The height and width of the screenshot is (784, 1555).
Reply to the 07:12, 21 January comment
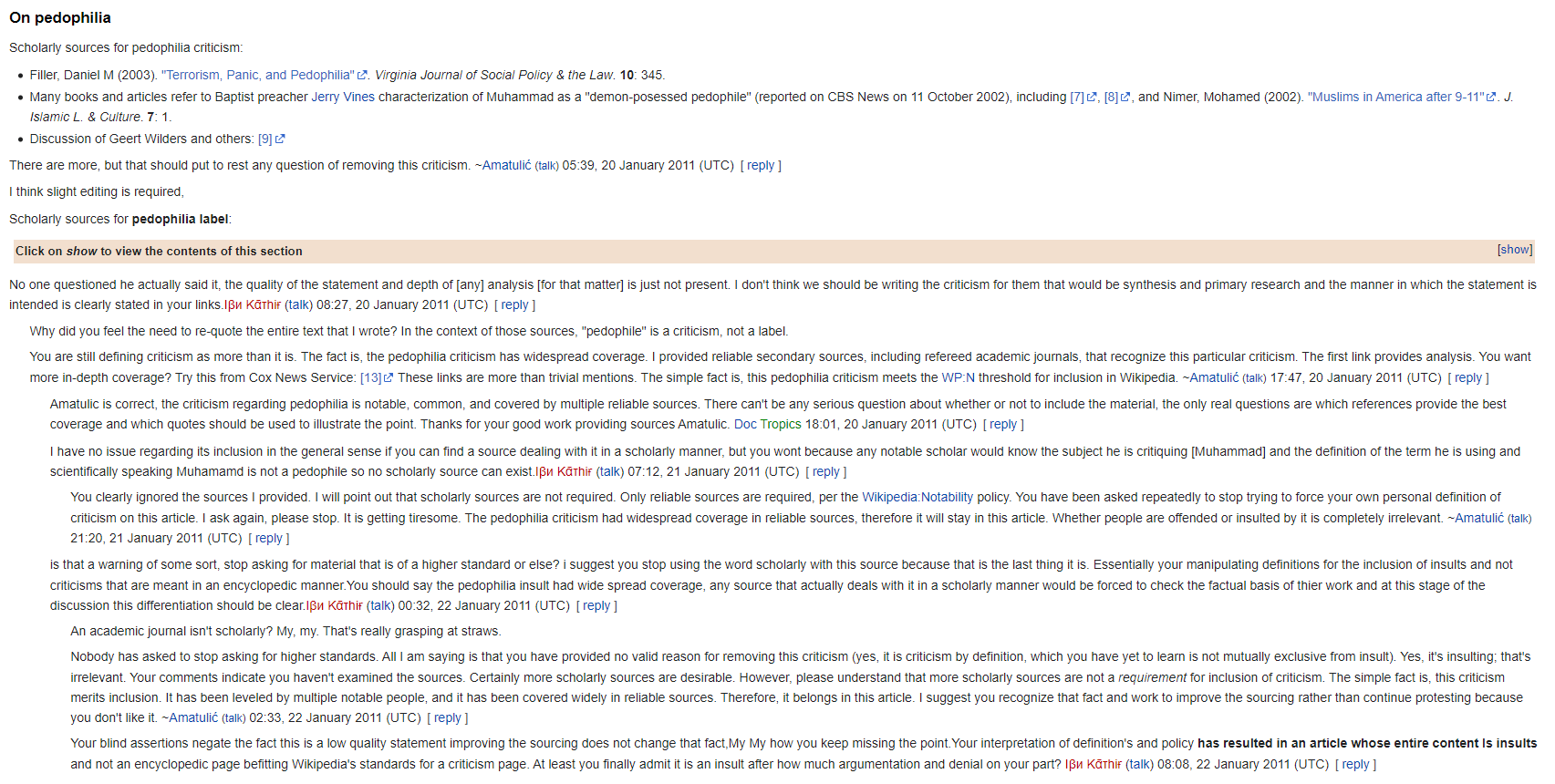pos(826,471)
